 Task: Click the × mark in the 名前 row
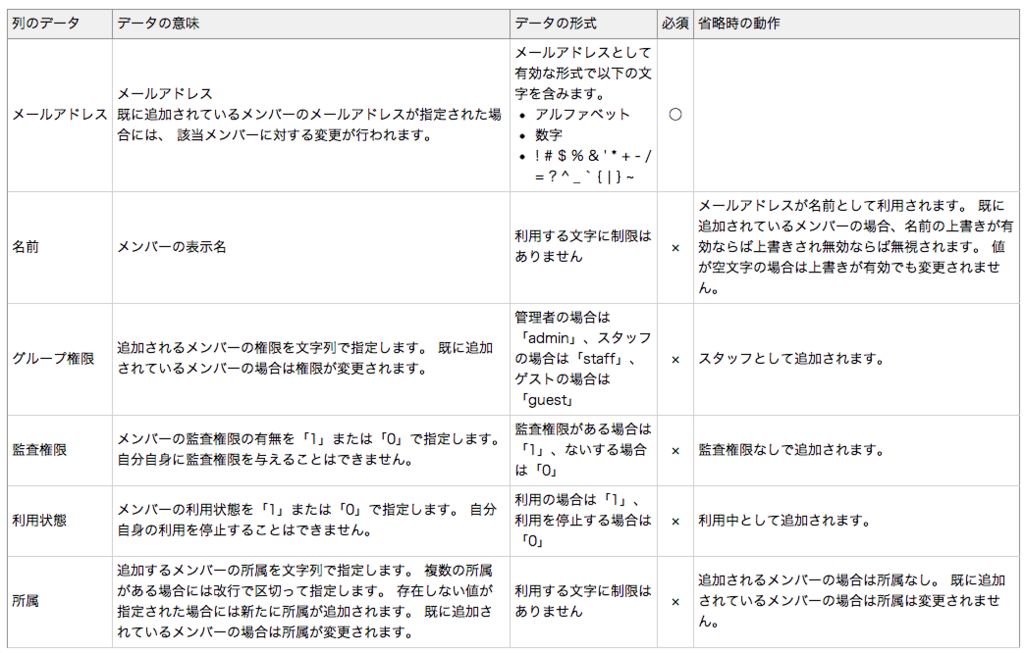675,248
